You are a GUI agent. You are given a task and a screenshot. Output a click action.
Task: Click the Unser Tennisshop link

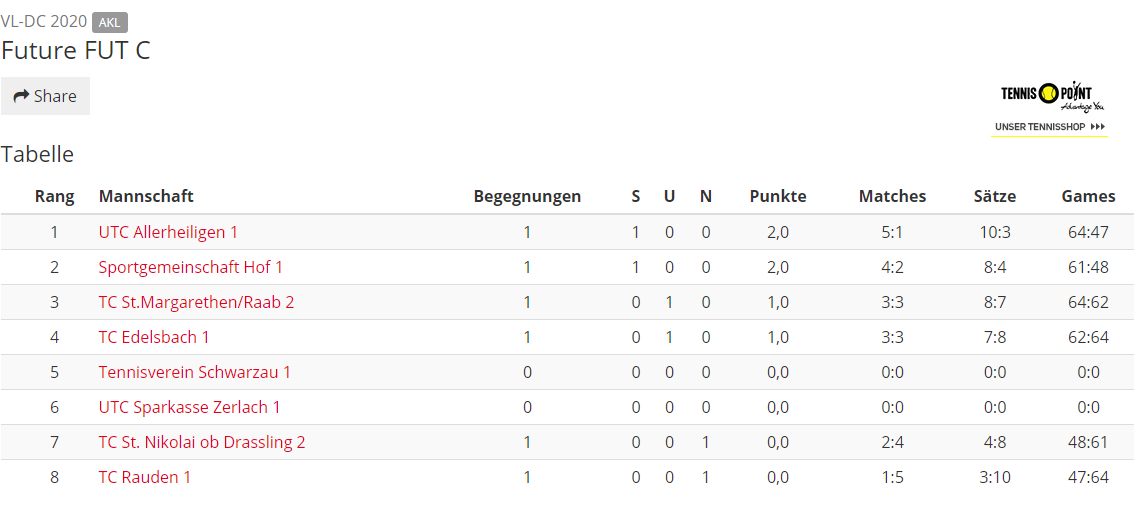point(1049,127)
